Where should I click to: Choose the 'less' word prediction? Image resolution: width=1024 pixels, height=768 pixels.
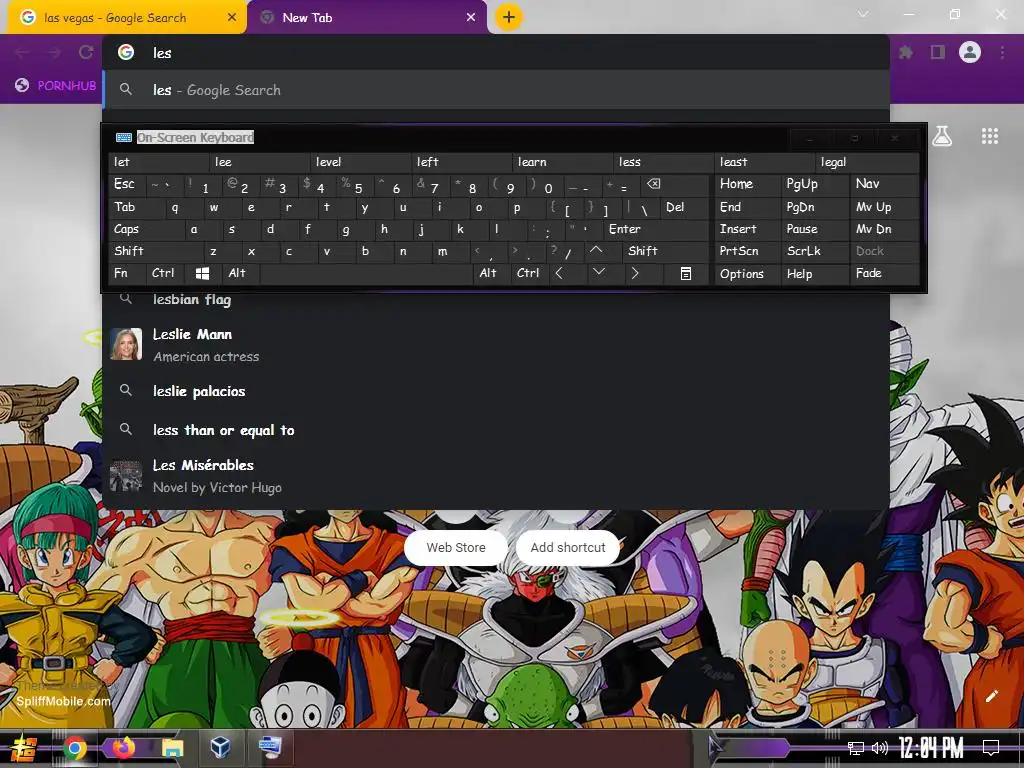664,162
